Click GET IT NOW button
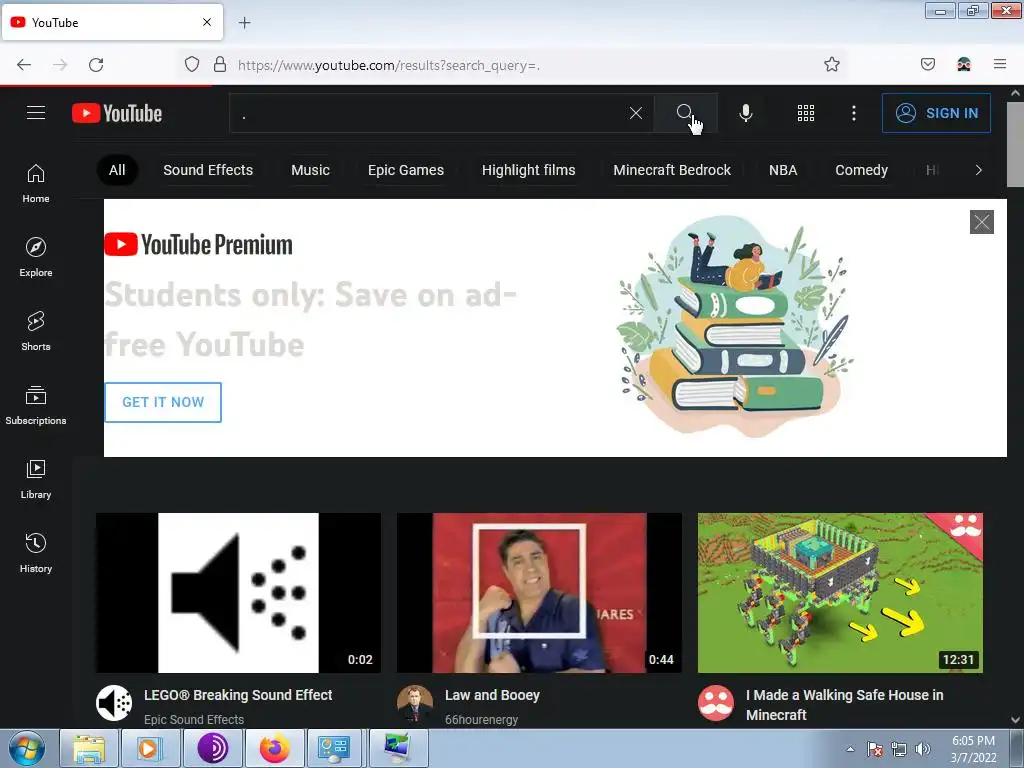The height and width of the screenshot is (768, 1024). pyautogui.click(x=163, y=402)
